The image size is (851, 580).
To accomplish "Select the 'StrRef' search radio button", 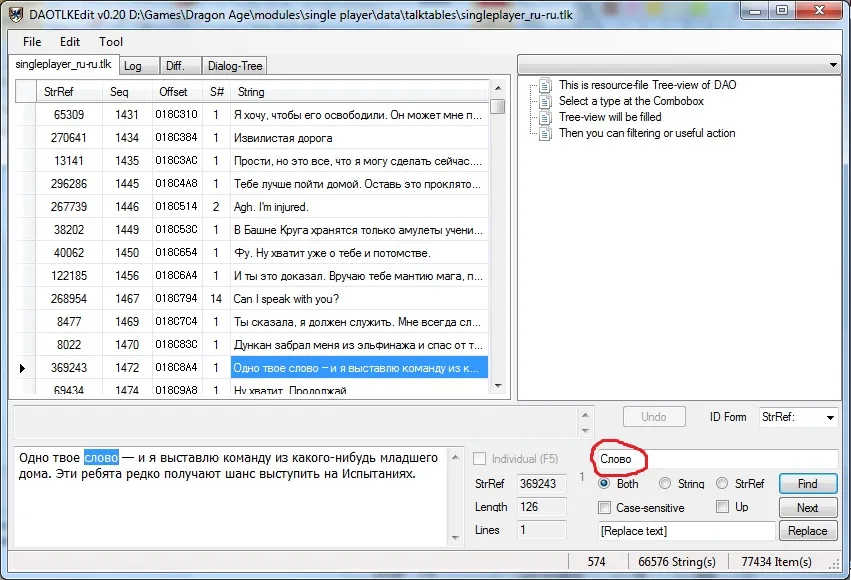I will pyautogui.click(x=721, y=484).
